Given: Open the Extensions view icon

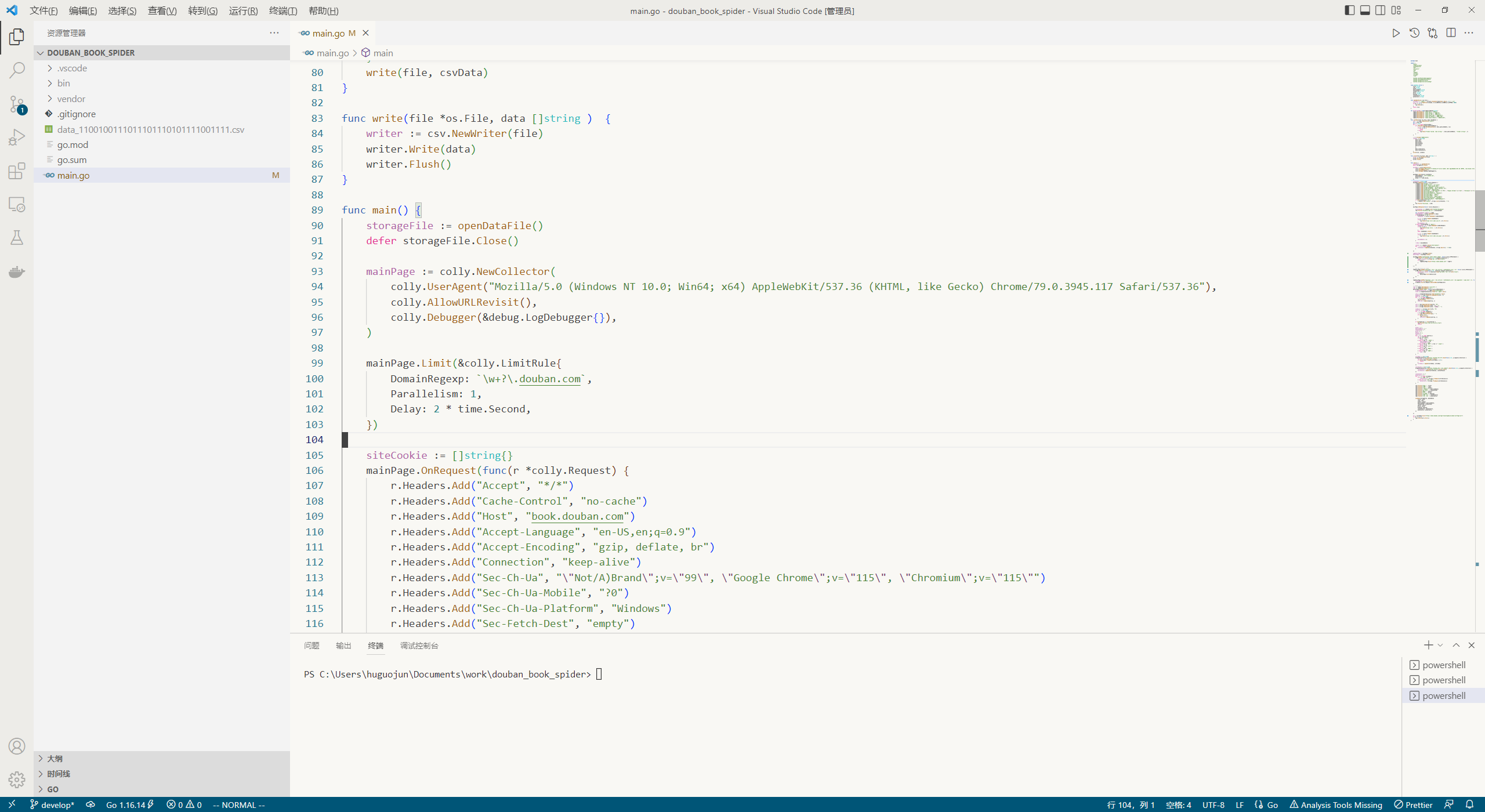Looking at the screenshot, I should (x=17, y=171).
